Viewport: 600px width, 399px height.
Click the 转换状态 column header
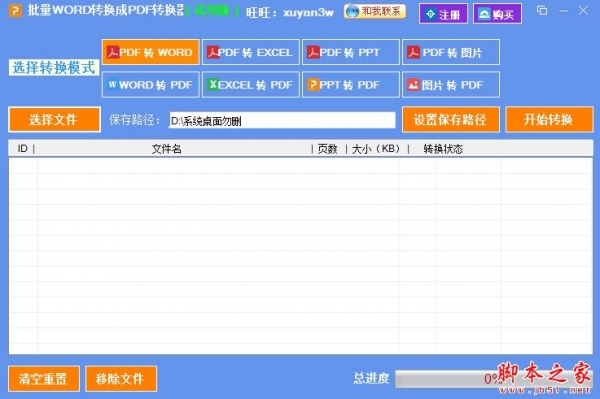click(x=443, y=148)
